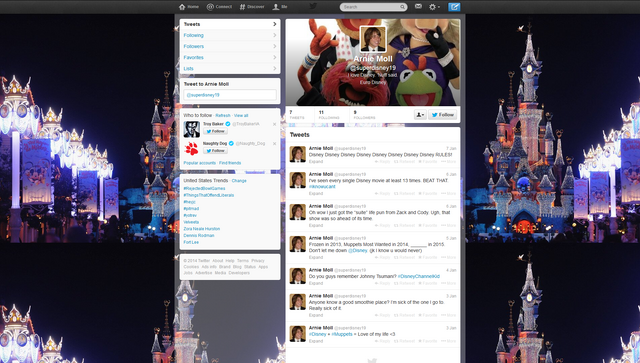This screenshot has height=363, width=640.
Task: Open the @Disney mention in Frozen tweet
Action: pyautogui.click(x=358, y=250)
